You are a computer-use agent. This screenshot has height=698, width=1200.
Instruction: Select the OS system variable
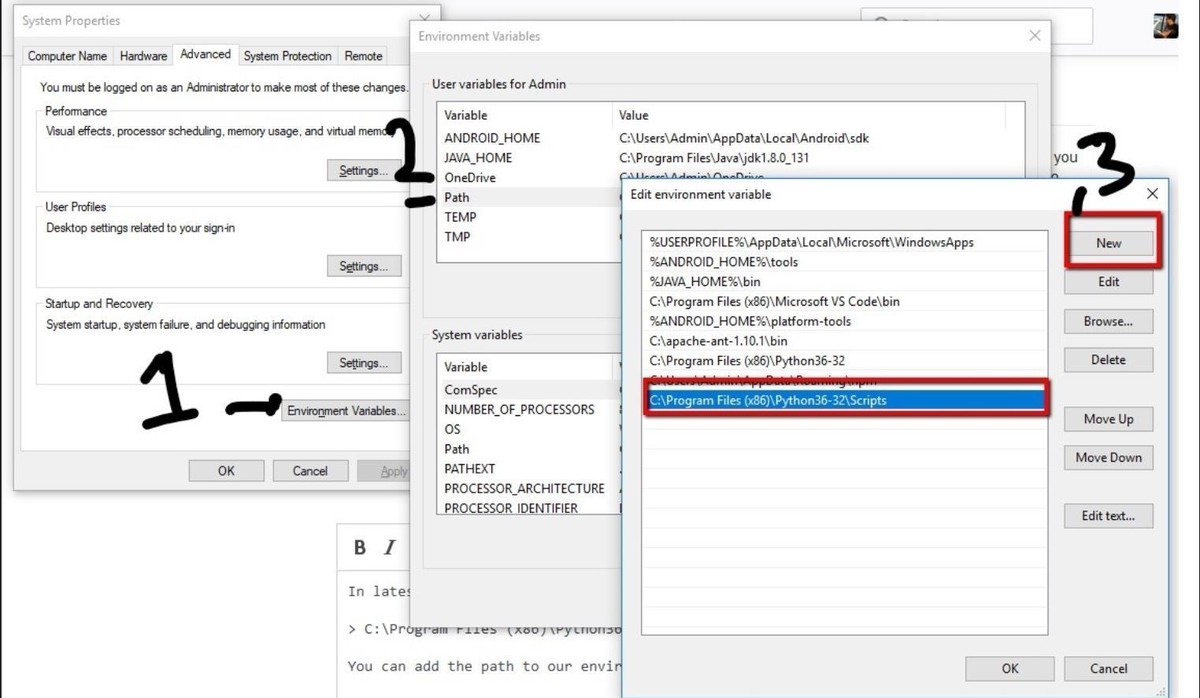[x=452, y=429]
